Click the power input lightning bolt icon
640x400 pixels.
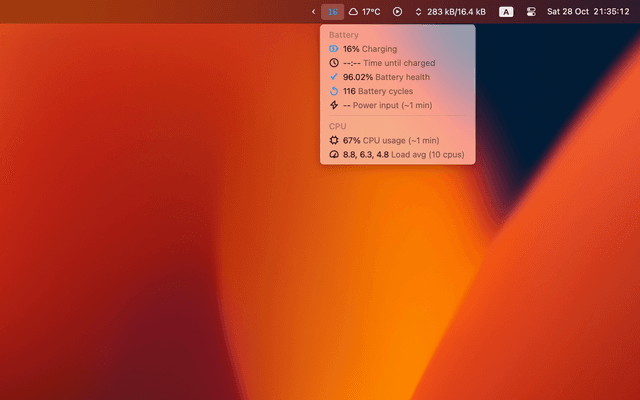click(x=334, y=105)
